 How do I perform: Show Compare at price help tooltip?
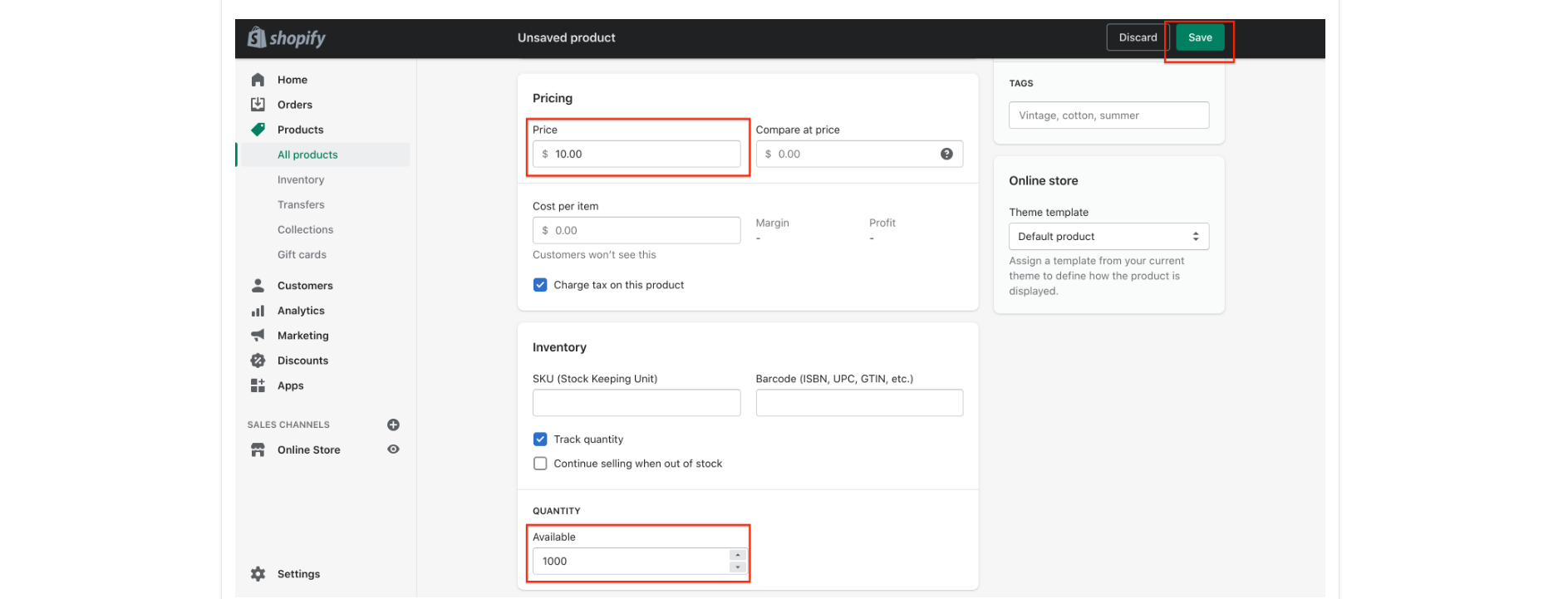coord(946,154)
